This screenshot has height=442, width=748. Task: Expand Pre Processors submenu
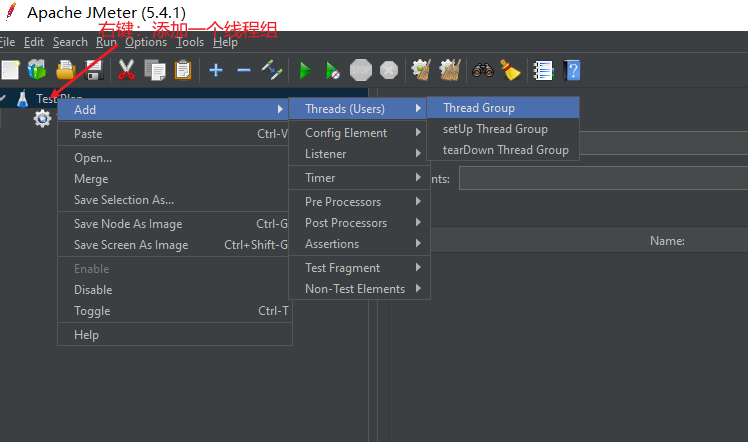(x=359, y=202)
